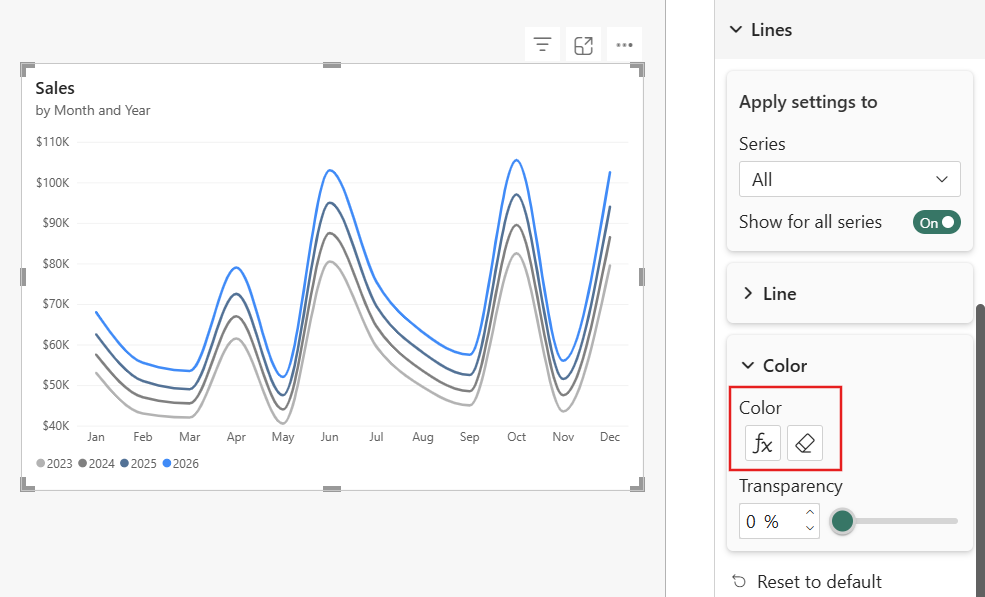Decrease Transparency with the down stepper arrow
This screenshot has width=985, height=597.
click(810, 529)
